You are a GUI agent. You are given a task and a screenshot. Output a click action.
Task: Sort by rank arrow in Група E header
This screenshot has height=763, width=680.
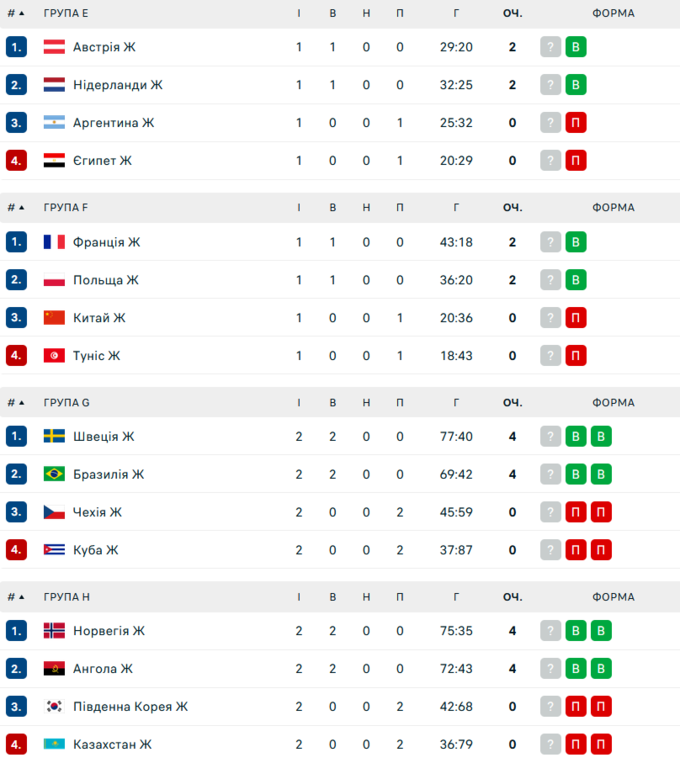pyautogui.click(x=21, y=14)
